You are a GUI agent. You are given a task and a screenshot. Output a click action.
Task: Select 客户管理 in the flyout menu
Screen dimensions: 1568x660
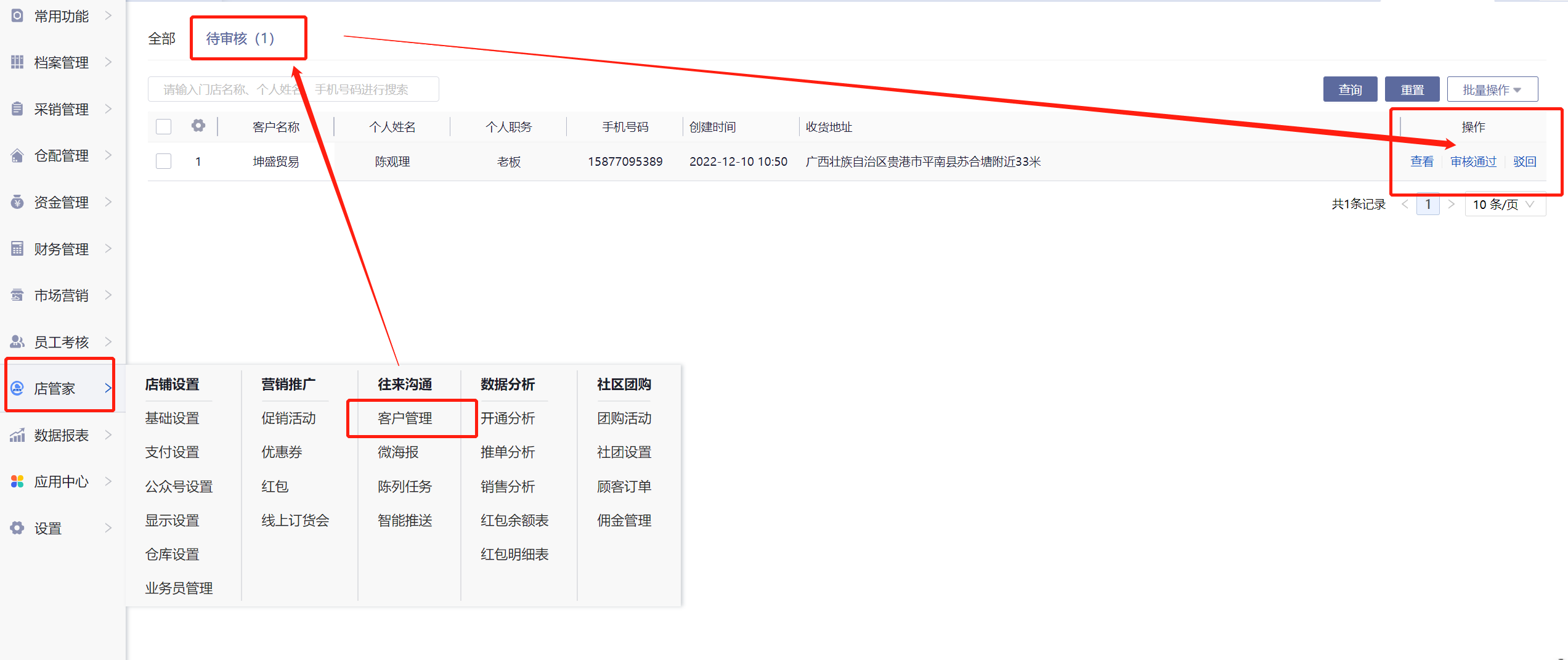tap(405, 418)
